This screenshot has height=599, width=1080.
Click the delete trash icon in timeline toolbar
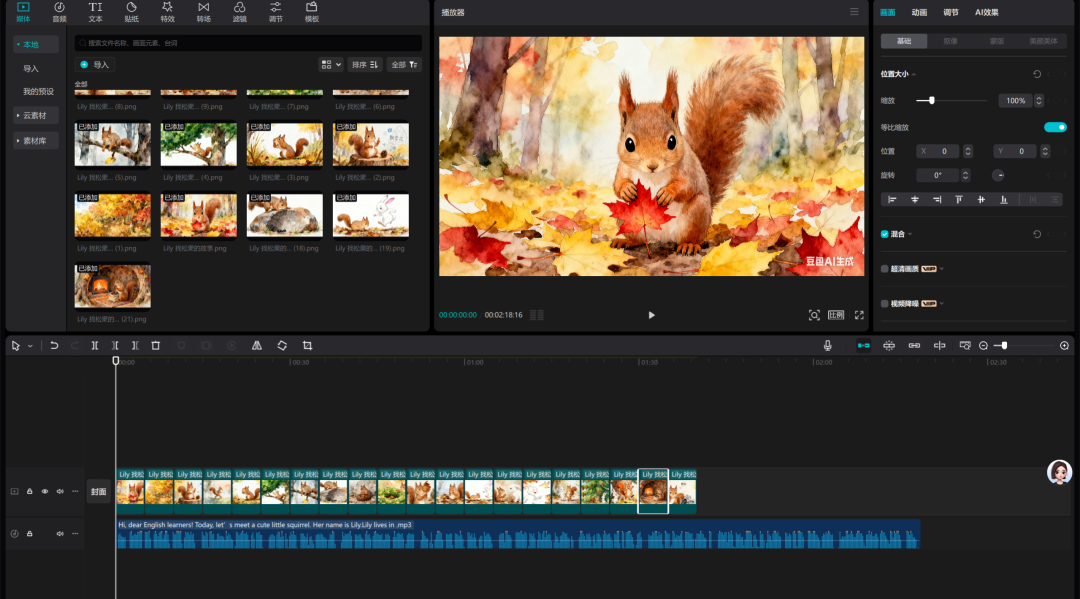[155, 345]
